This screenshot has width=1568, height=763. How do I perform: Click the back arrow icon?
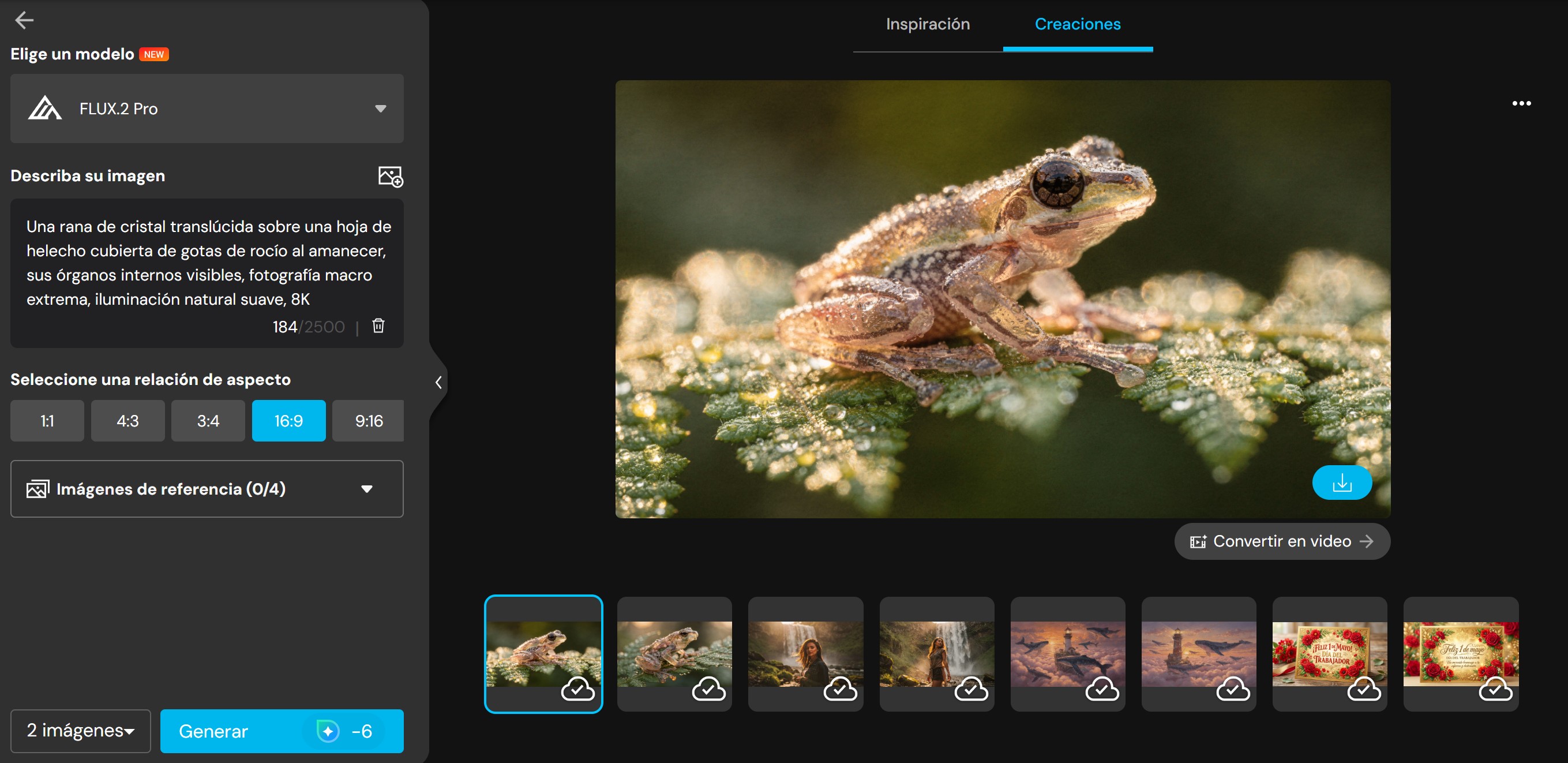coord(24,20)
